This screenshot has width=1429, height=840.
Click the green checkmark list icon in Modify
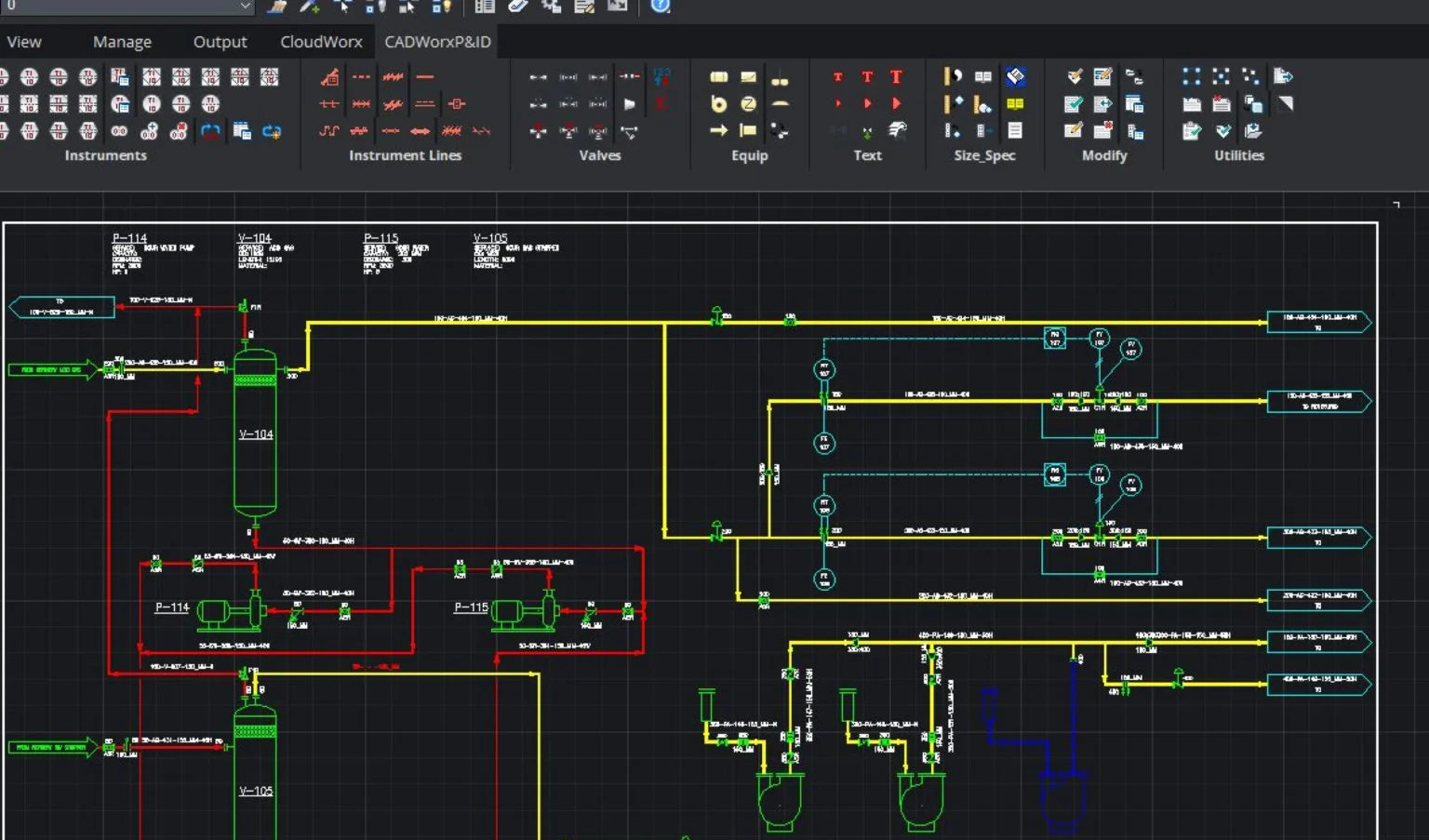click(x=1073, y=104)
